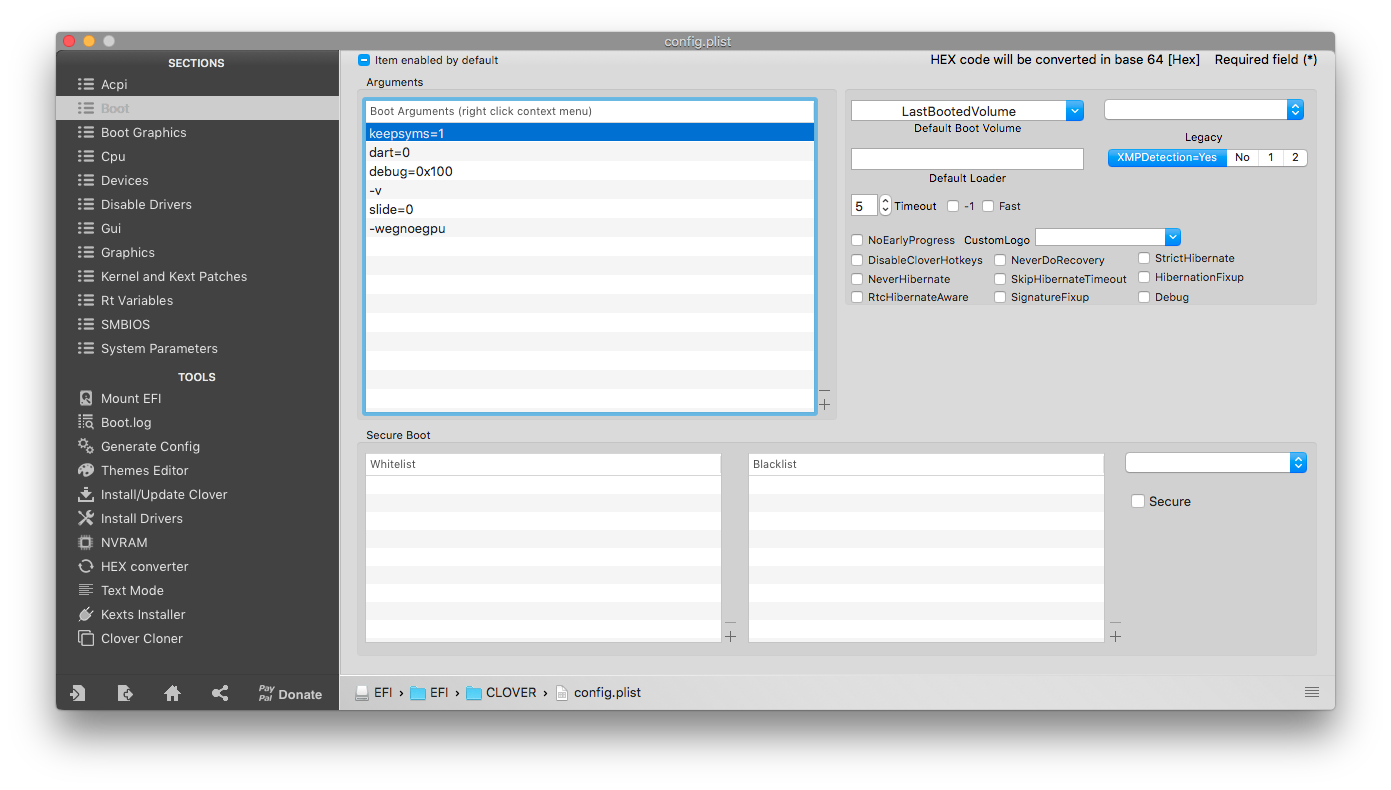This screenshot has width=1391, height=790.
Task: Toggle the Item enabled by default checkbox
Action: 364,60
